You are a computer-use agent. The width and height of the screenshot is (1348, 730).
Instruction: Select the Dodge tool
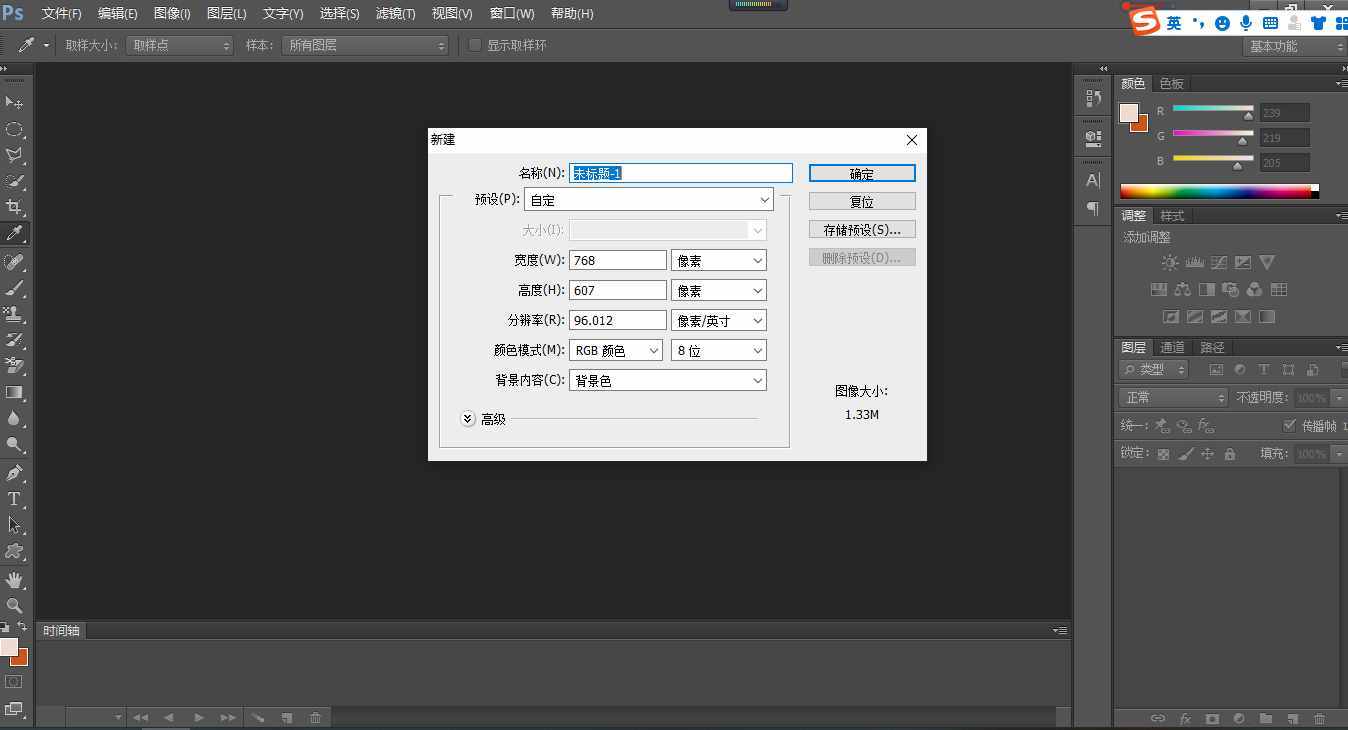[x=14, y=445]
